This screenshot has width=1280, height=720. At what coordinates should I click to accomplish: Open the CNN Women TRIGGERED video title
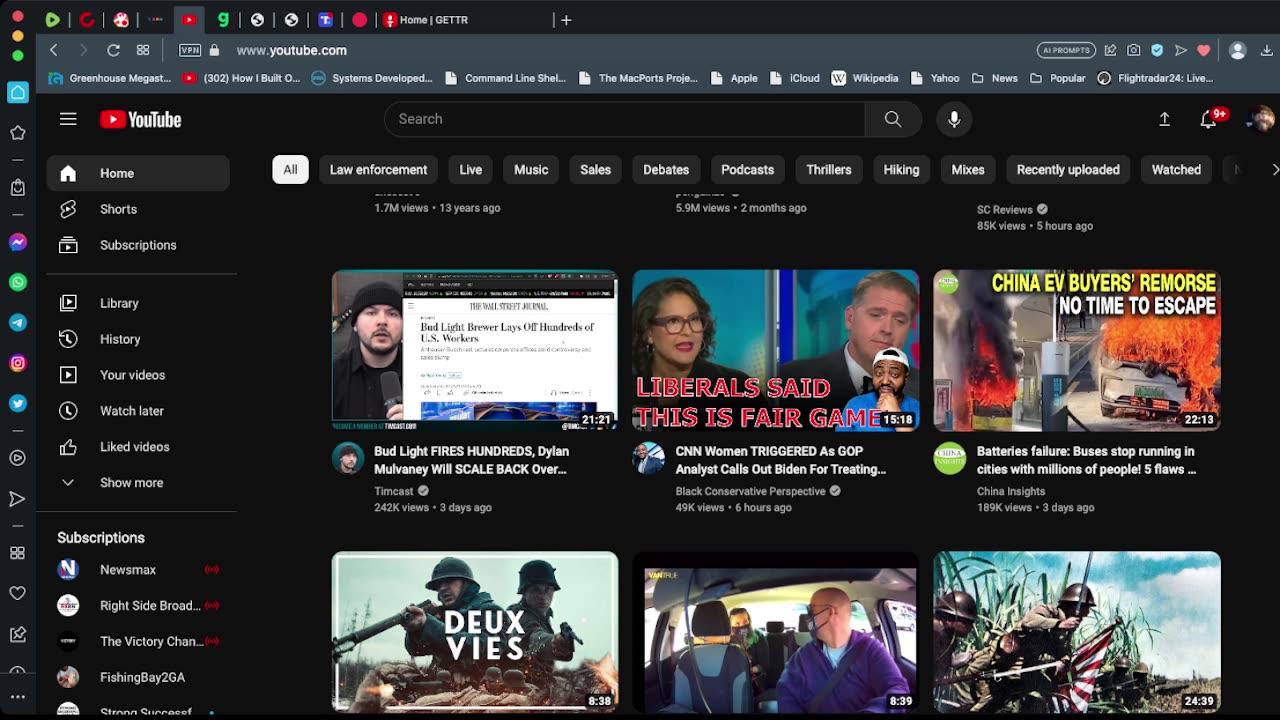pos(781,460)
